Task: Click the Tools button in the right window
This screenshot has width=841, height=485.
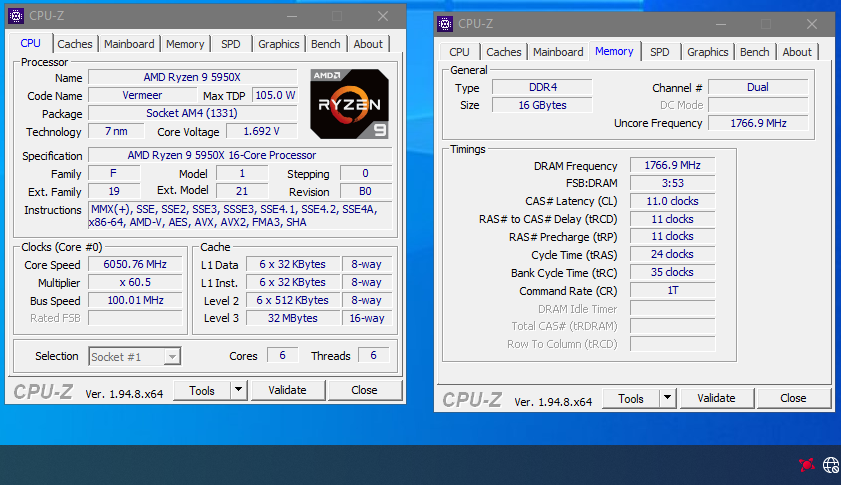Action: coord(631,399)
